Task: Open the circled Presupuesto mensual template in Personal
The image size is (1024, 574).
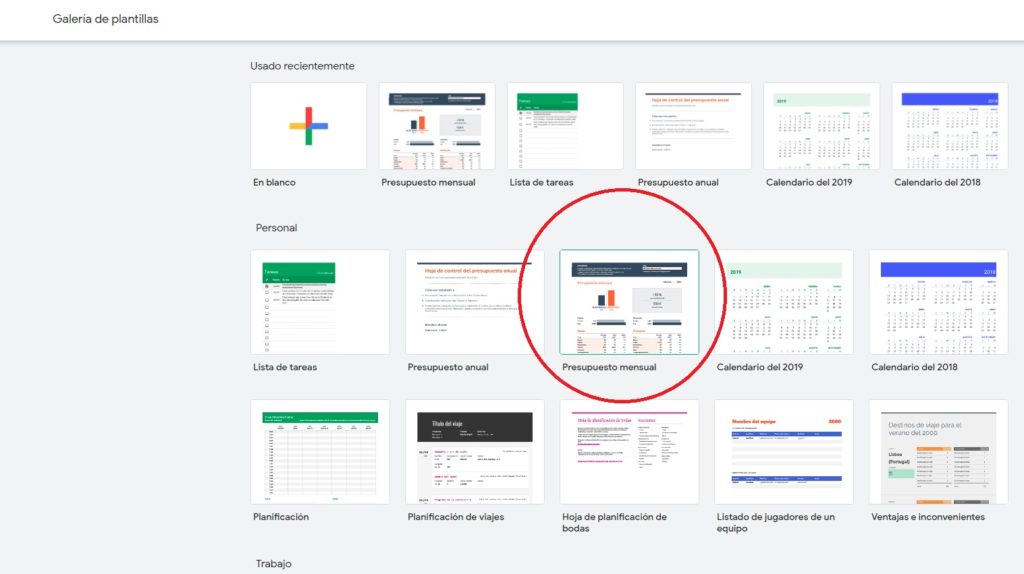Action: [629, 302]
